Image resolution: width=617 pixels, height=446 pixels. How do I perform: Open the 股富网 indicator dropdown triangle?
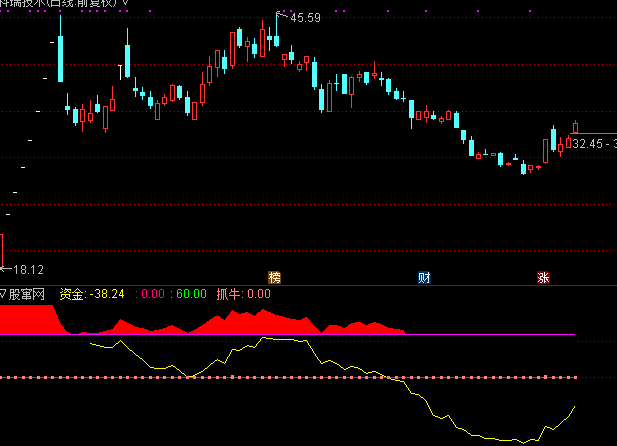[x=3, y=294]
